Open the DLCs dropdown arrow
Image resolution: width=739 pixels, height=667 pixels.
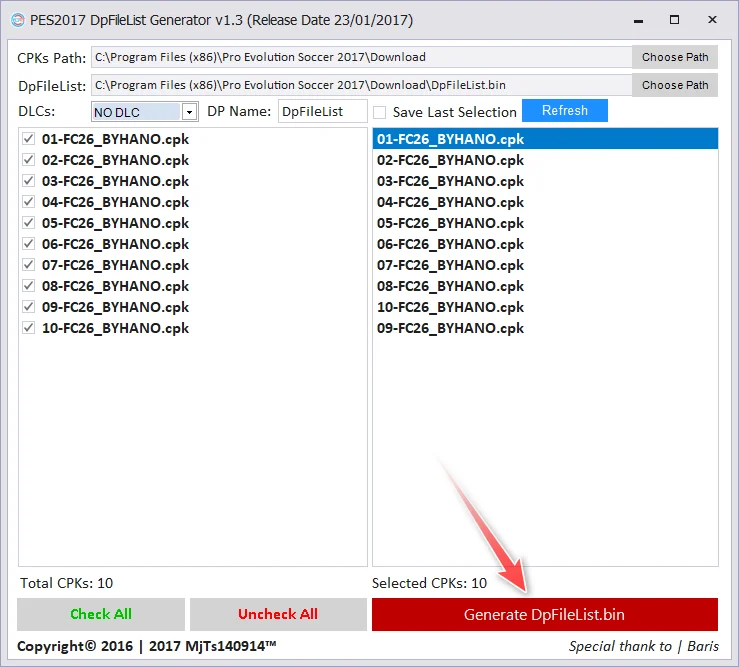[x=189, y=112]
